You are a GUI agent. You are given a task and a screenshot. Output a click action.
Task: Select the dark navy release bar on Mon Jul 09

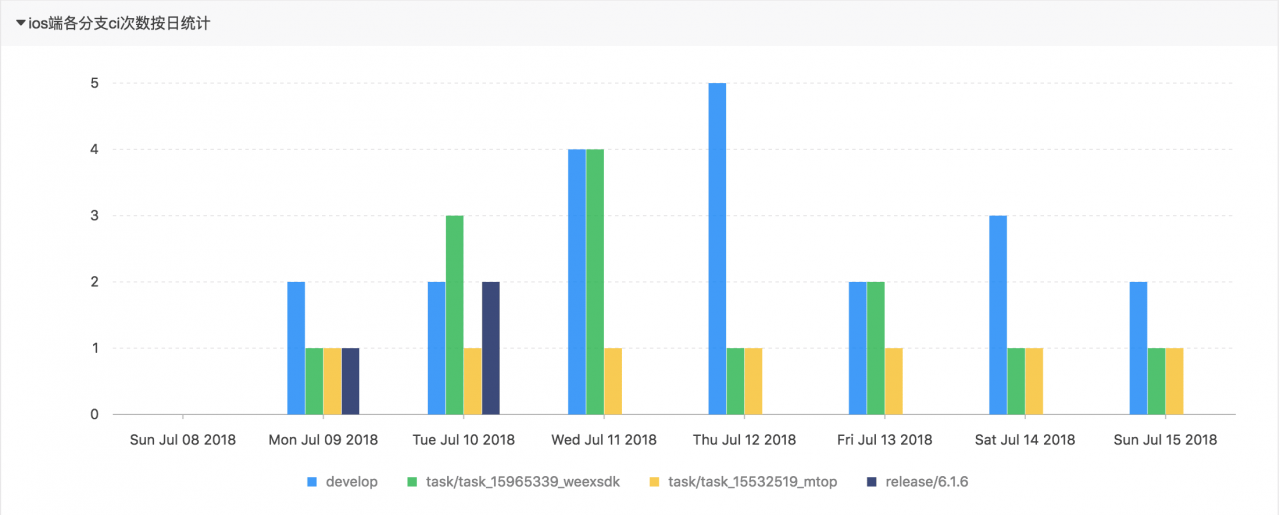pos(350,381)
